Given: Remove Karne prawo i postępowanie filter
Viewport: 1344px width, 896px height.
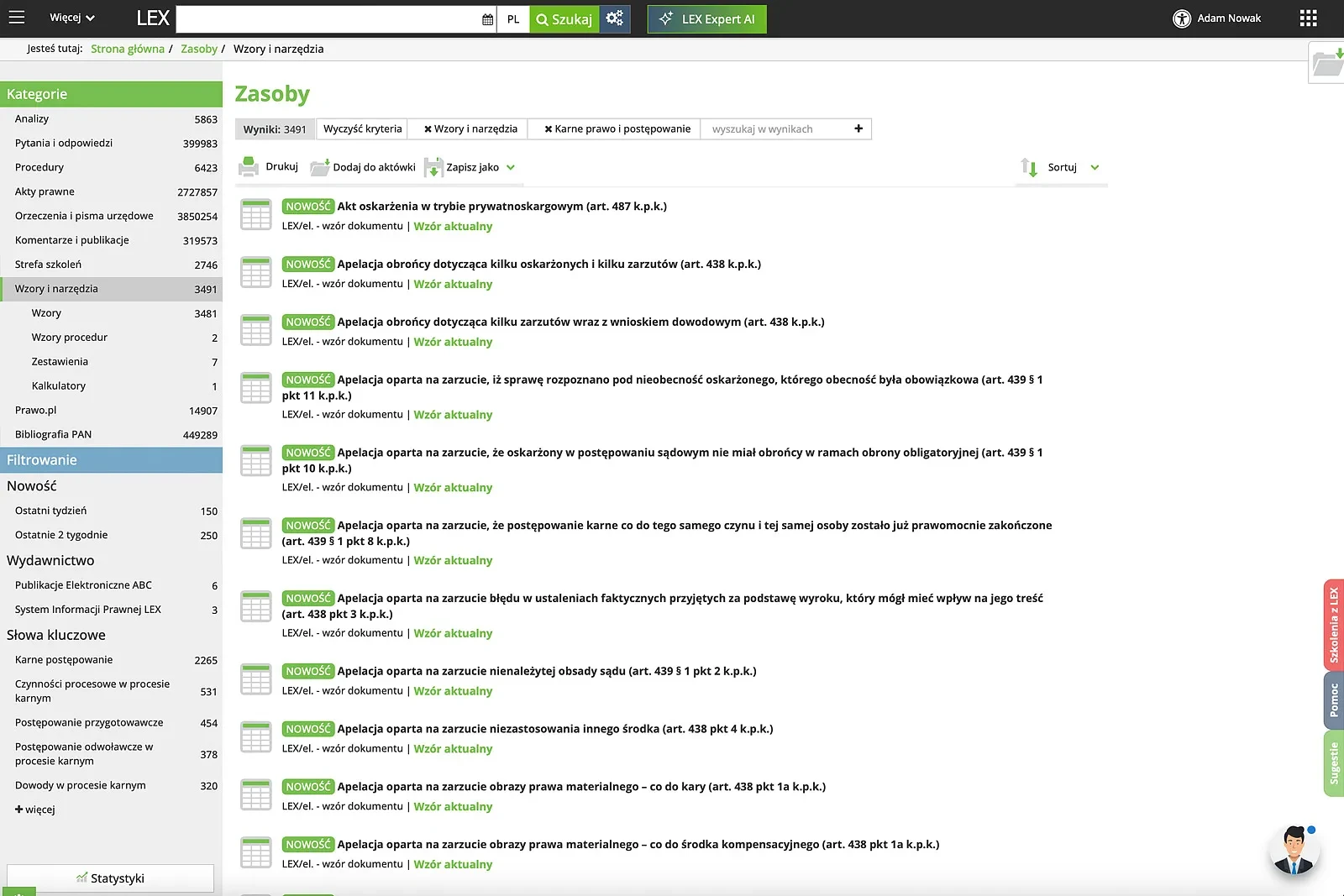Looking at the screenshot, I should (549, 129).
